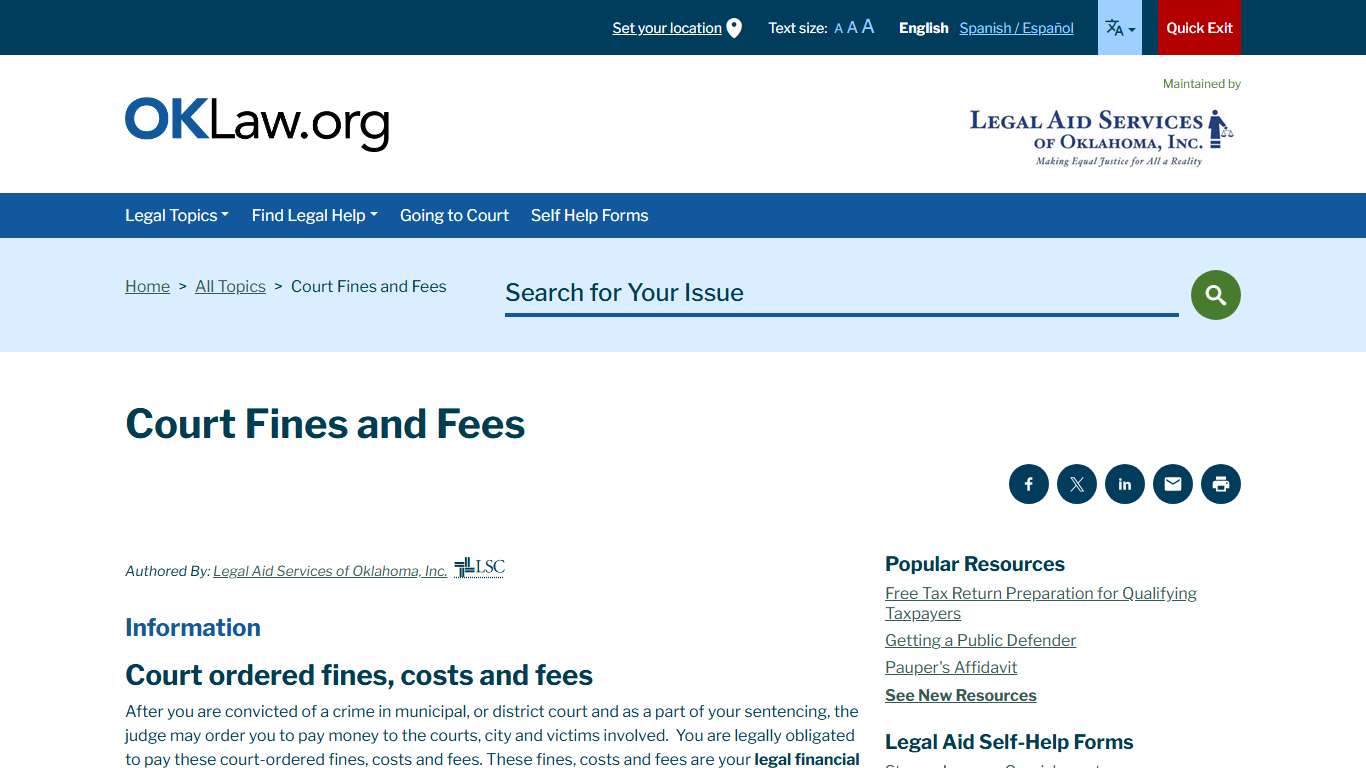Click the OKLaw.org logo
The image size is (1366, 768).
coord(256,122)
